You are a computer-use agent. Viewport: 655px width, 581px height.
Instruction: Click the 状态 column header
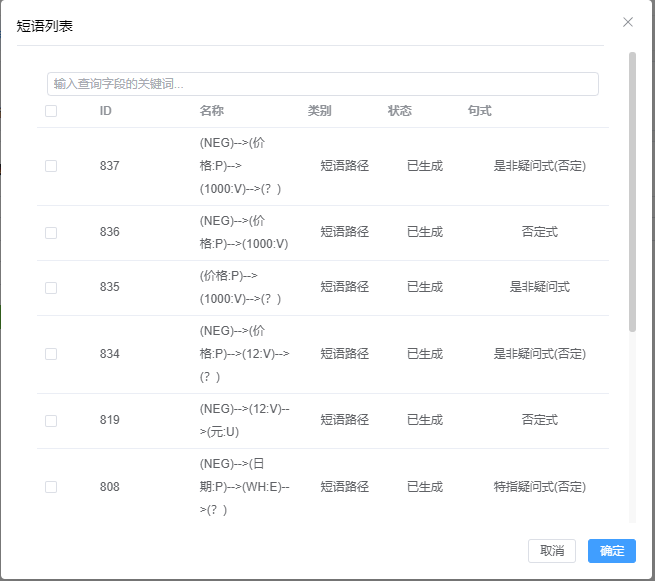click(400, 111)
